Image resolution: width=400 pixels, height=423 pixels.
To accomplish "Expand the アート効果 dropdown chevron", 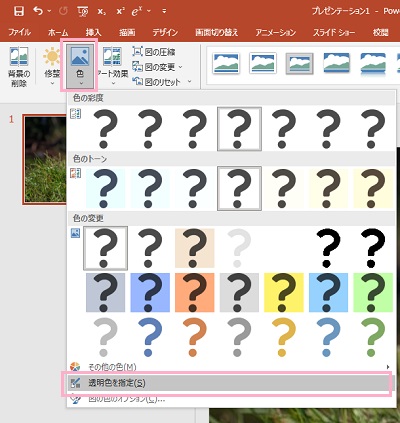I will click(x=113, y=84).
